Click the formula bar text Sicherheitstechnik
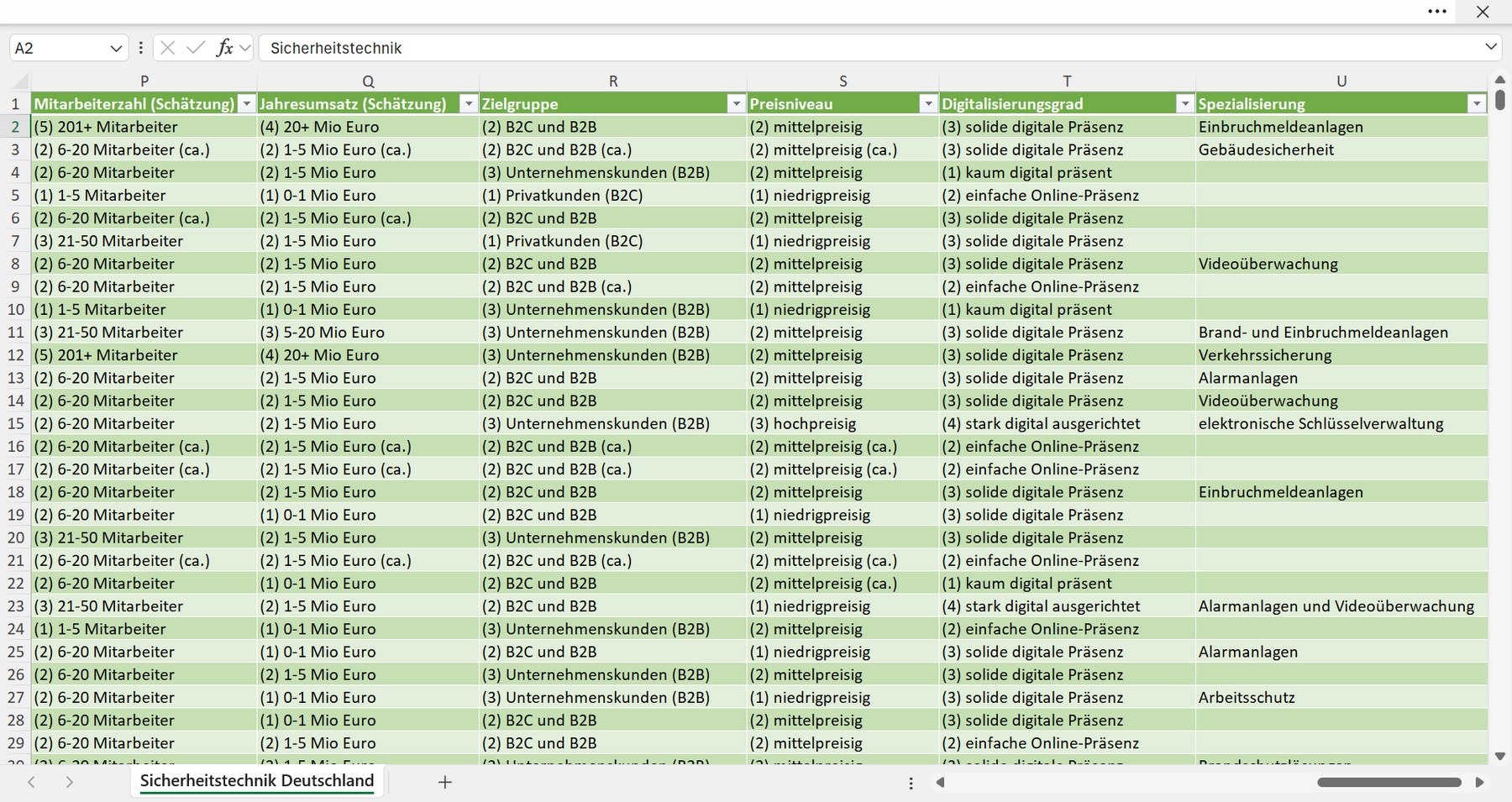This screenshot has height=802, width=1512. click(x=336, y=49)
